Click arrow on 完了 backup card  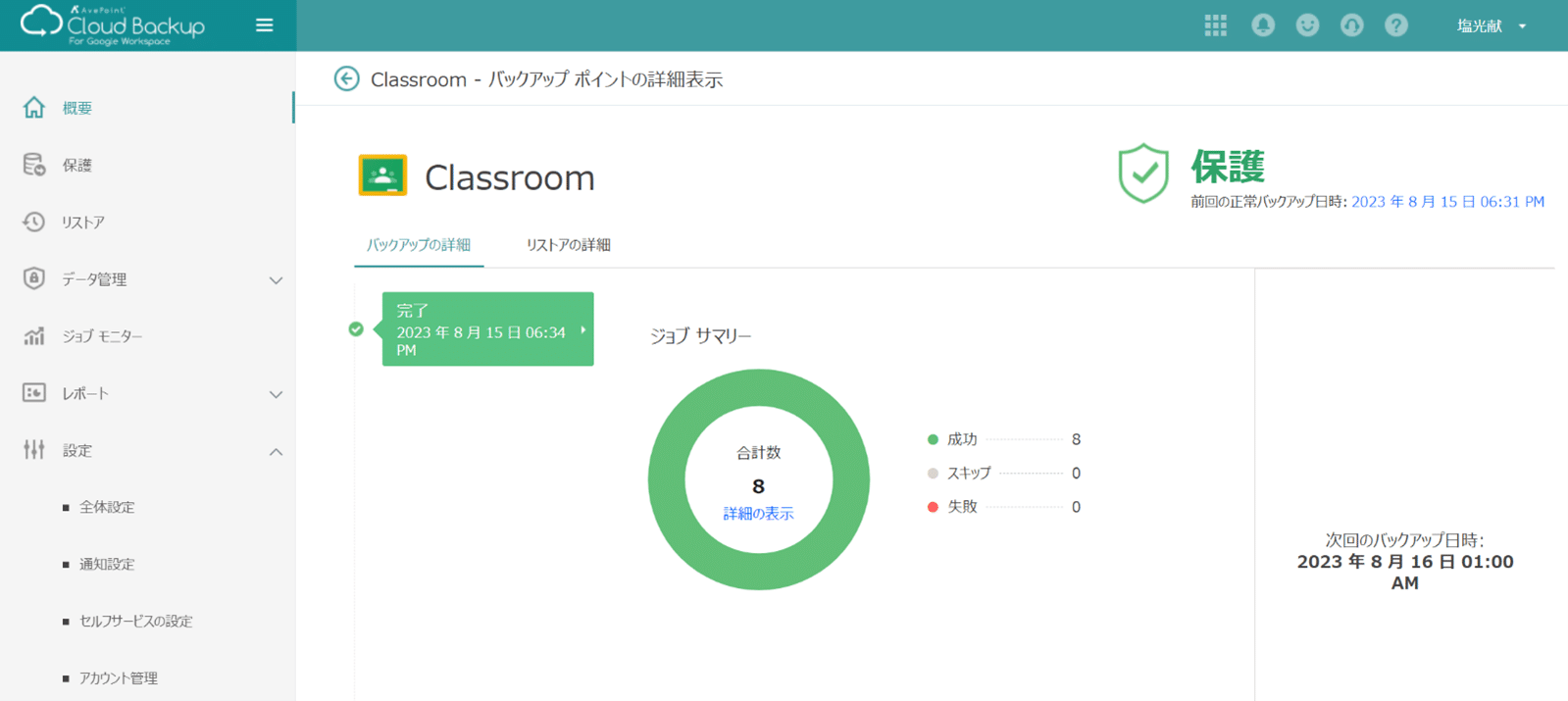click(x=583, y=330)
